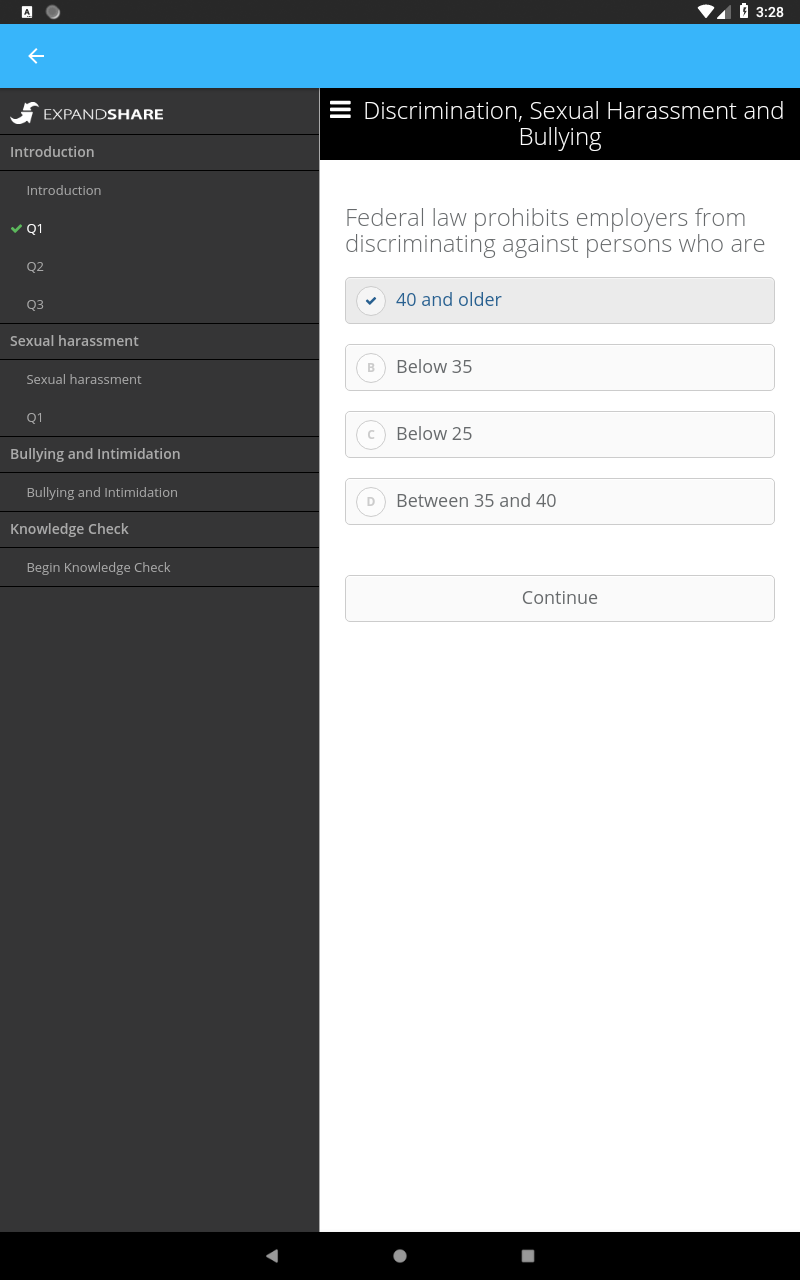Click the green checkmark beside Q1
Viewport: 800px width, 1280px height.
[16, 228]
